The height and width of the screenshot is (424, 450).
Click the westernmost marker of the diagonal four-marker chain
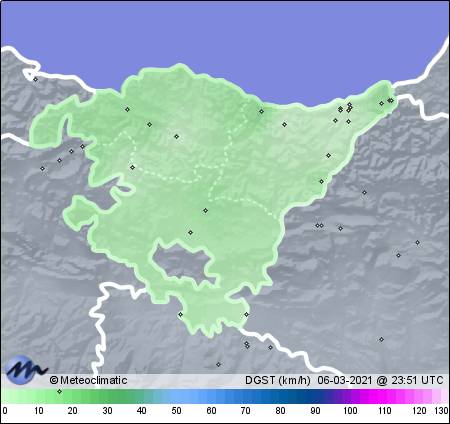click(x=42, y=168)
